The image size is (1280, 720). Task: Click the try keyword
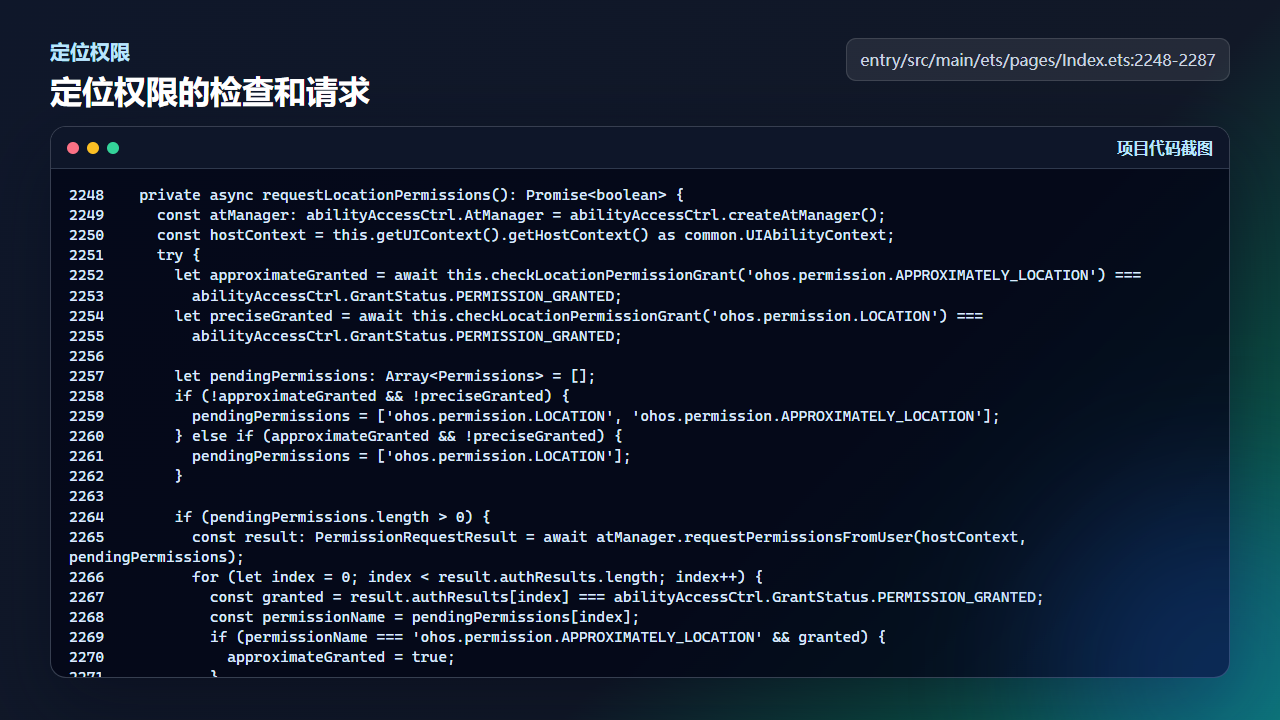click(170, 255)
